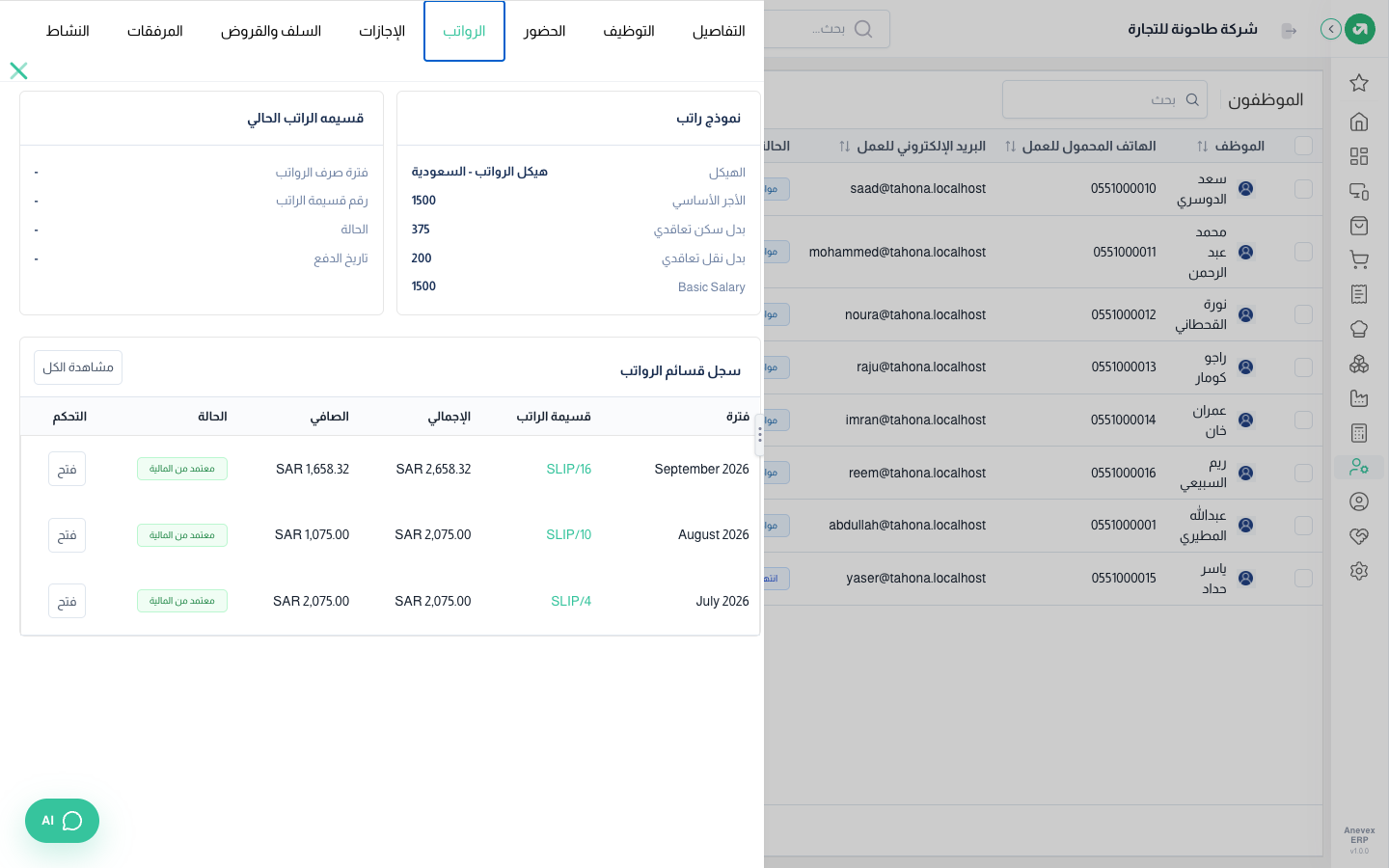The width and height of the screenshot is (1389, 868).
Task: Open the AI chat assistant button
Action: tap(62, 821)
